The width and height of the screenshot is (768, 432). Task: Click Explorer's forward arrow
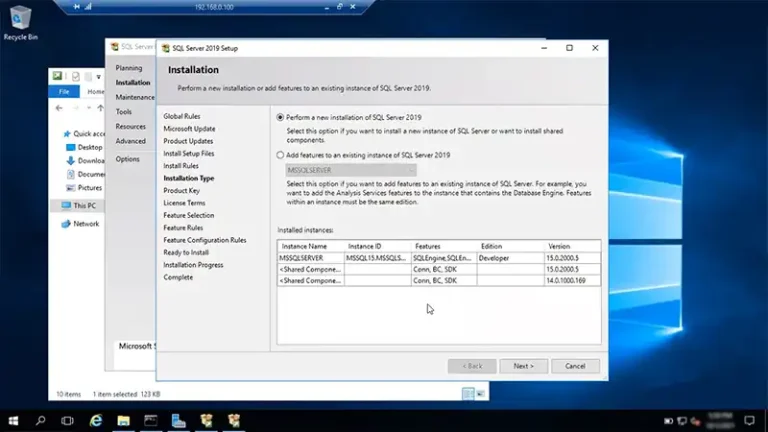[75, 108]
